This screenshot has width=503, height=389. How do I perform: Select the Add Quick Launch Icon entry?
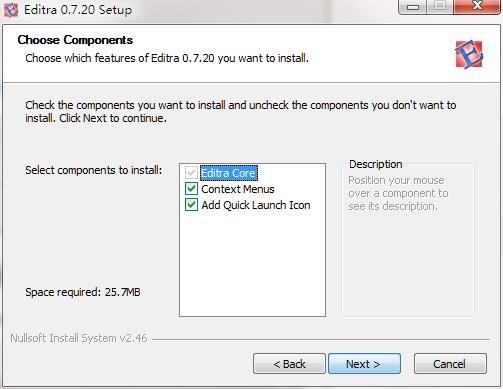click(256, 205)
